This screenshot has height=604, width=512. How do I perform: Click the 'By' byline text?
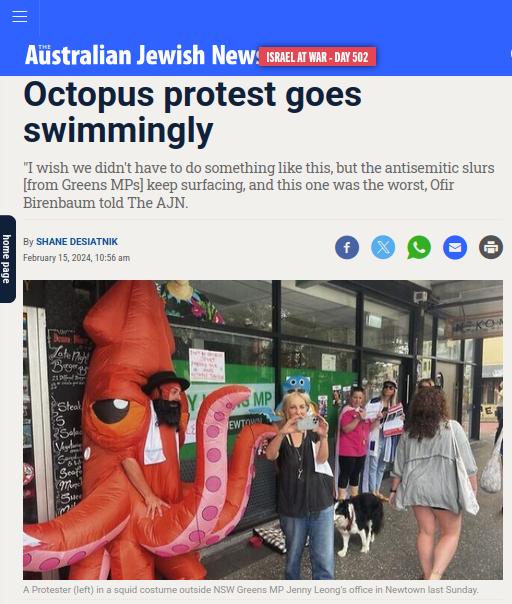(x=28, y=242)
